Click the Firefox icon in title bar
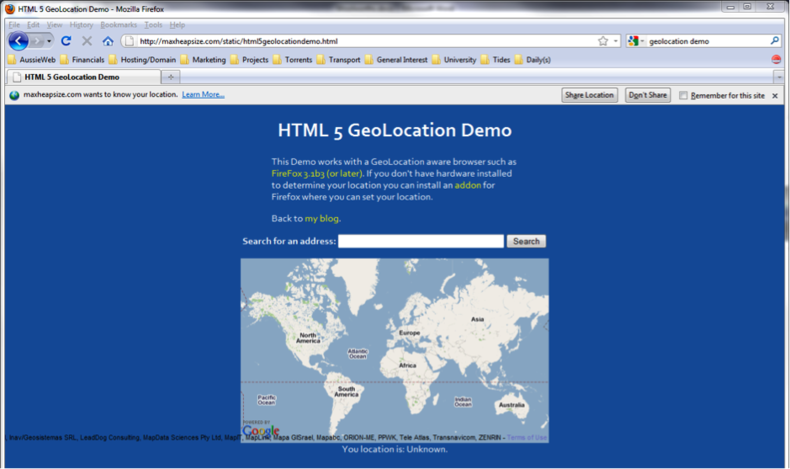 (10, 9)
